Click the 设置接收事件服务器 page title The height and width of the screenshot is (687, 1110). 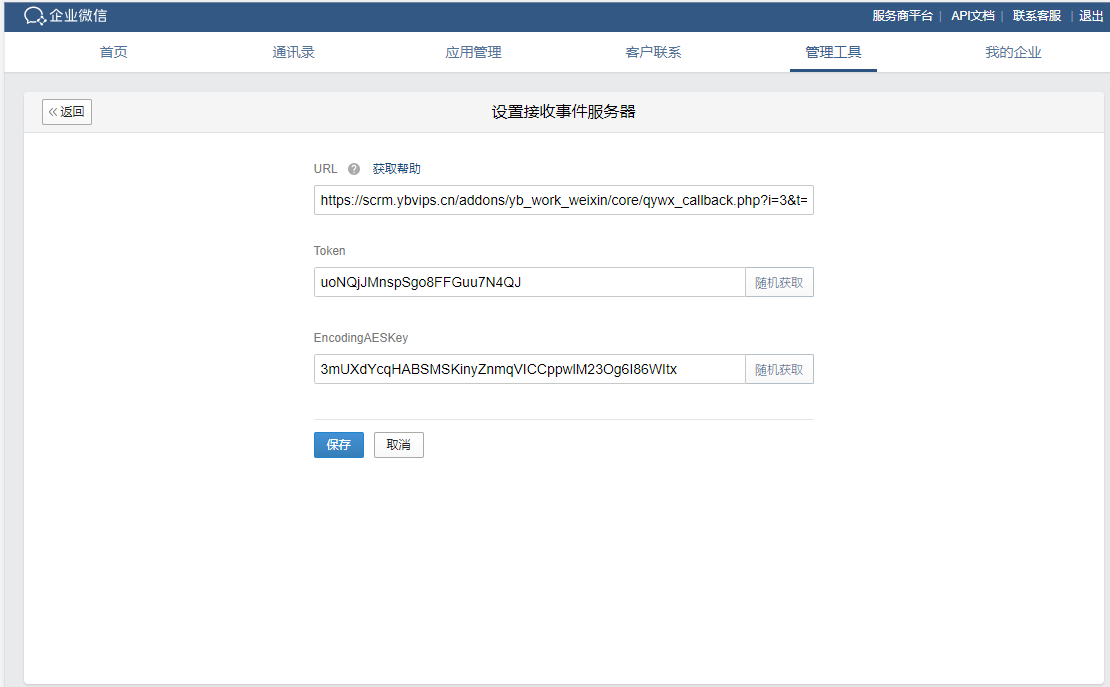pyautogui.click(x=563, y=112)
